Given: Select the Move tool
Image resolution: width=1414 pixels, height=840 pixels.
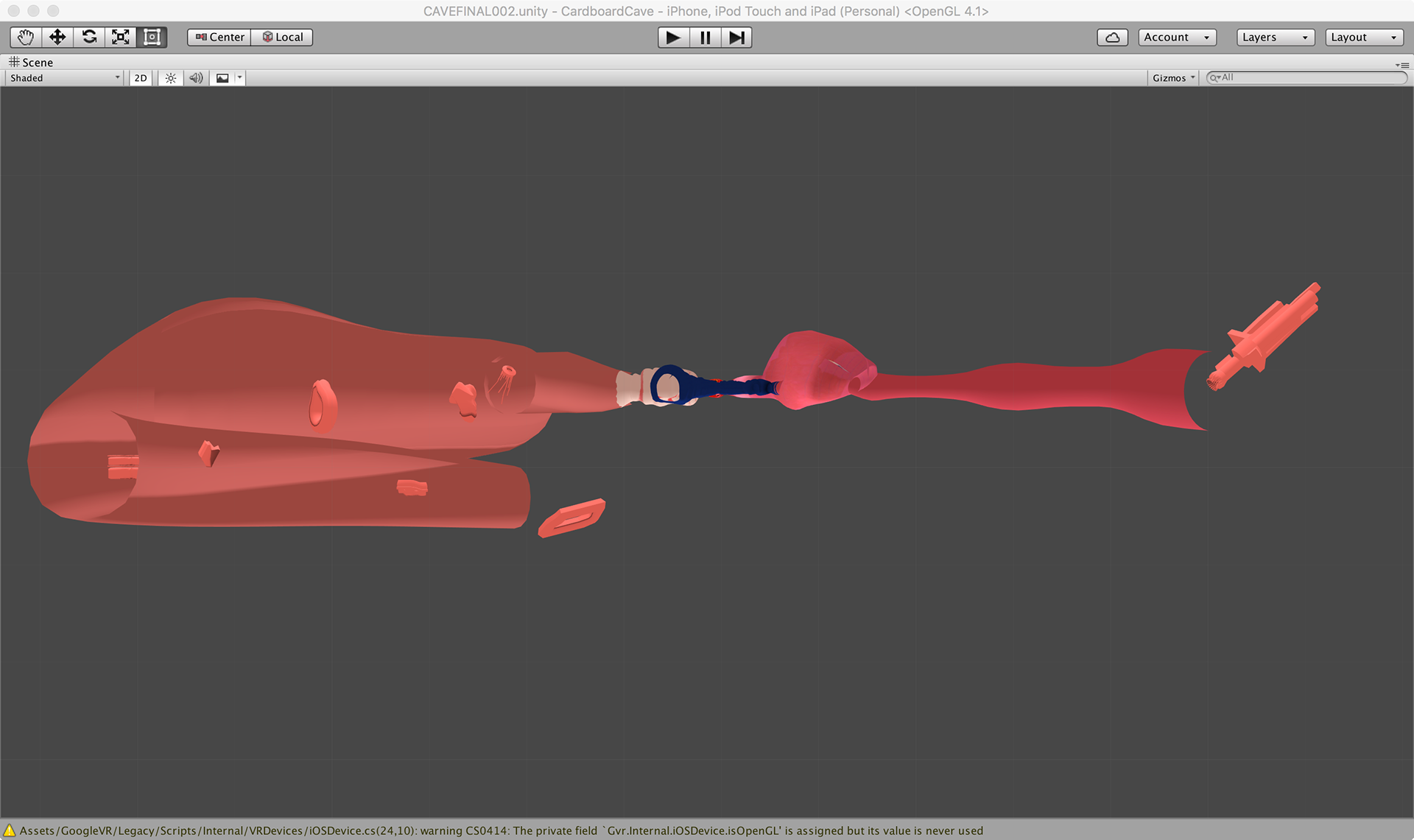Looking at the screenshot, I should pyautogui.click(x=57, y=37).
